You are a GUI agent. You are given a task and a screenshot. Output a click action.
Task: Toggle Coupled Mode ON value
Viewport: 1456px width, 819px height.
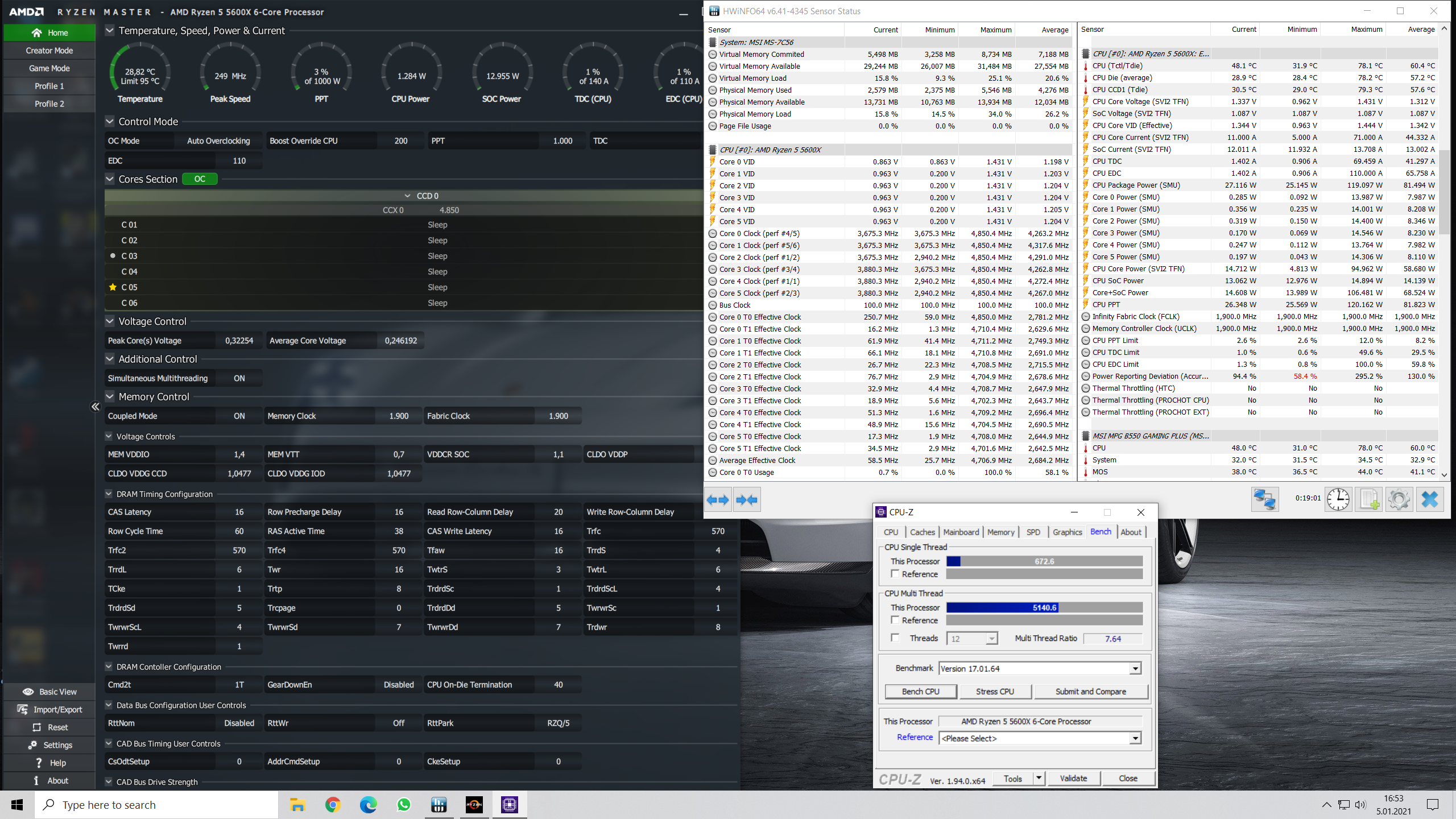(239, 416)
